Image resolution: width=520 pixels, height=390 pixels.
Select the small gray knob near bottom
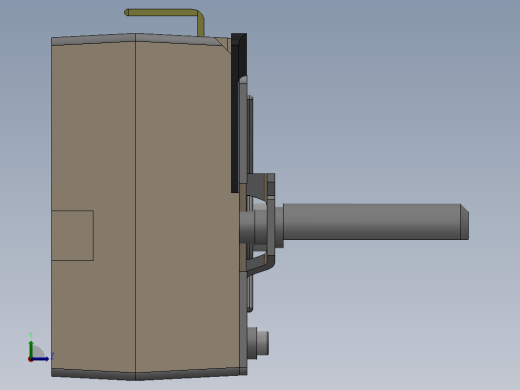[258, 343]
